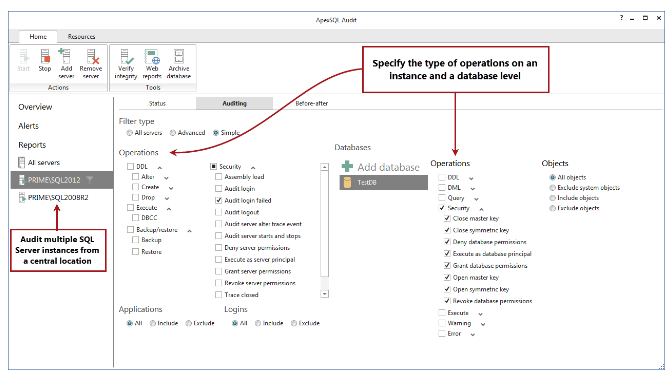The image size is (670, 376).
Task: Expand the database DML group chevron
Action: coord(473,188)
